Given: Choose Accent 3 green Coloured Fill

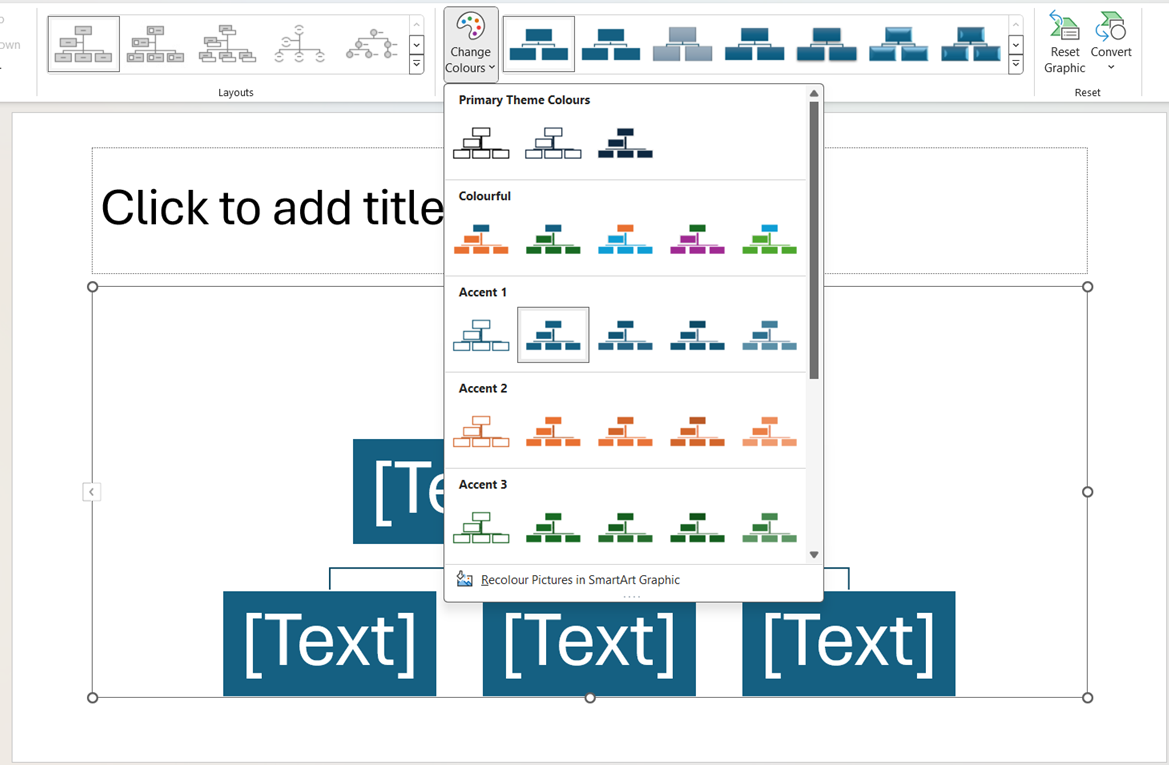Looking at the screenshot, I should 553,528.
